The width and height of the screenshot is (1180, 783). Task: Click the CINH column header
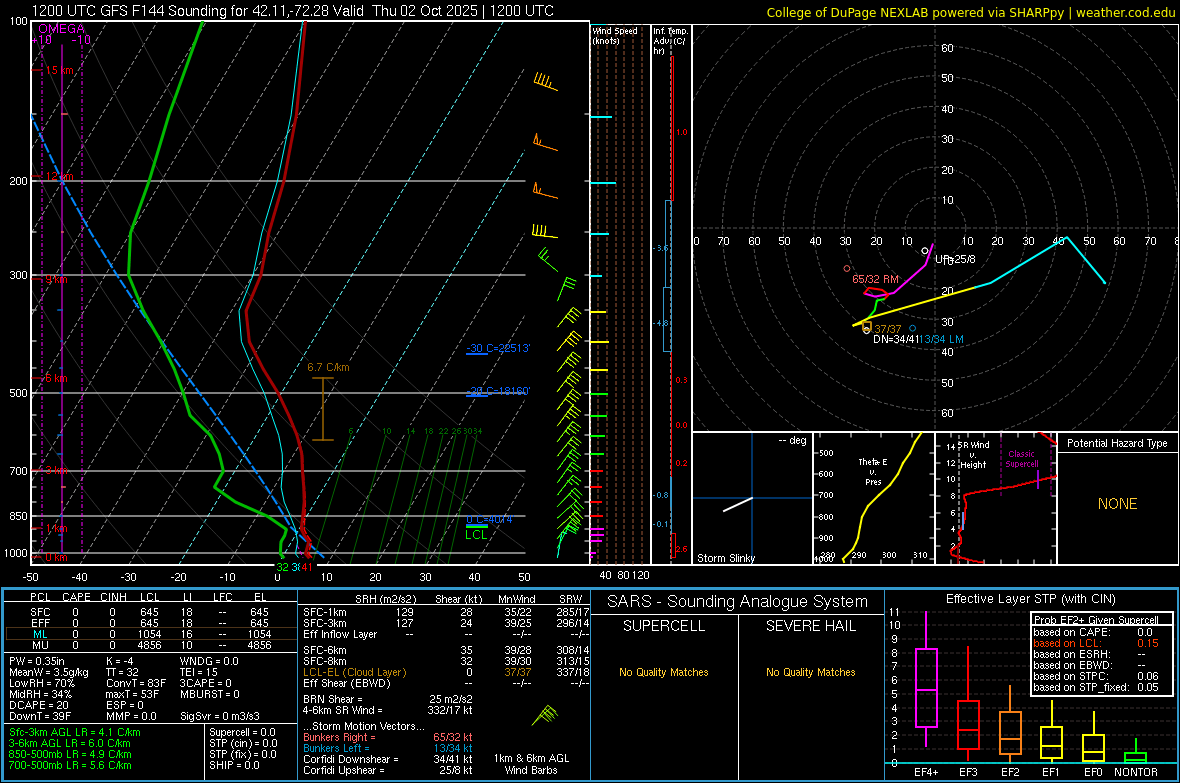coord(114,597)
